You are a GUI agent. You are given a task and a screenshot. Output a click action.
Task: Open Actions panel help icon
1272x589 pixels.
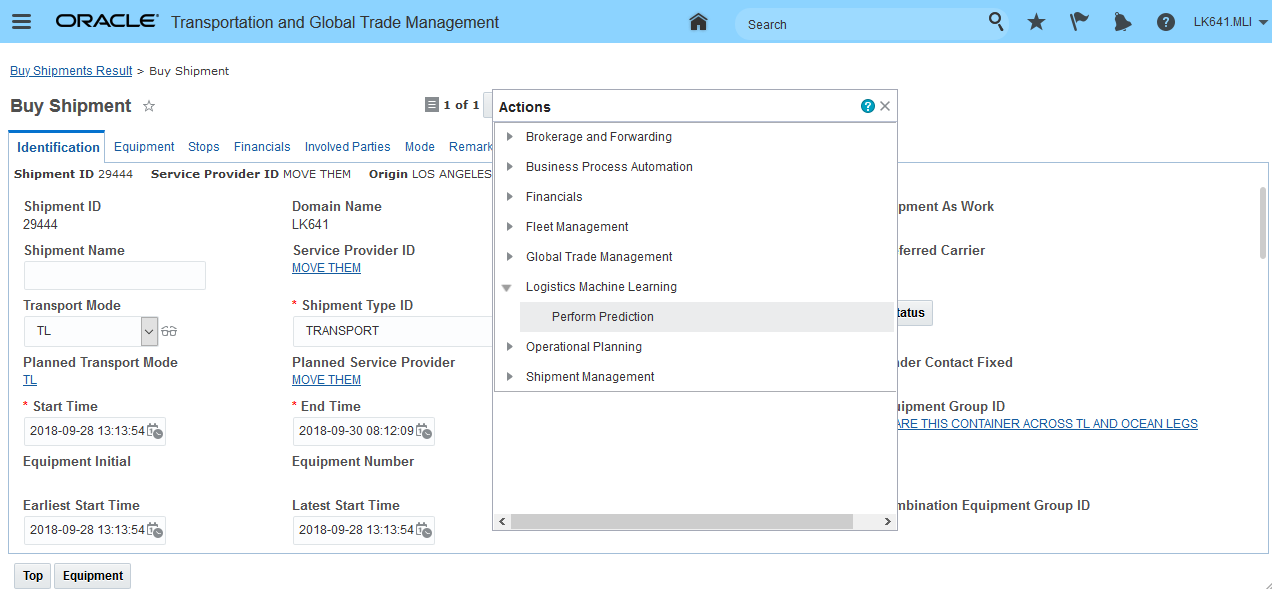867,106
